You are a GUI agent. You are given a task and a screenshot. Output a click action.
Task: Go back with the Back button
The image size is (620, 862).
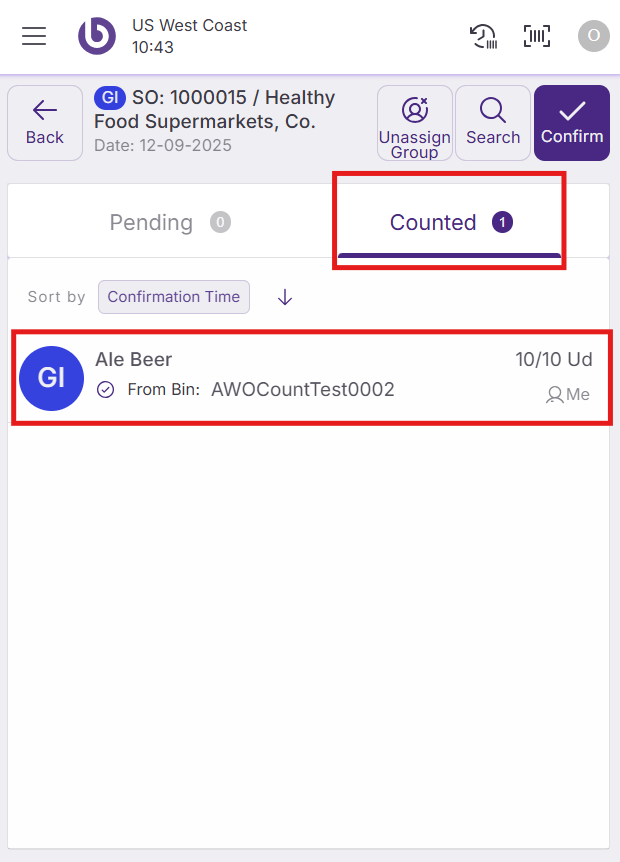45,123
